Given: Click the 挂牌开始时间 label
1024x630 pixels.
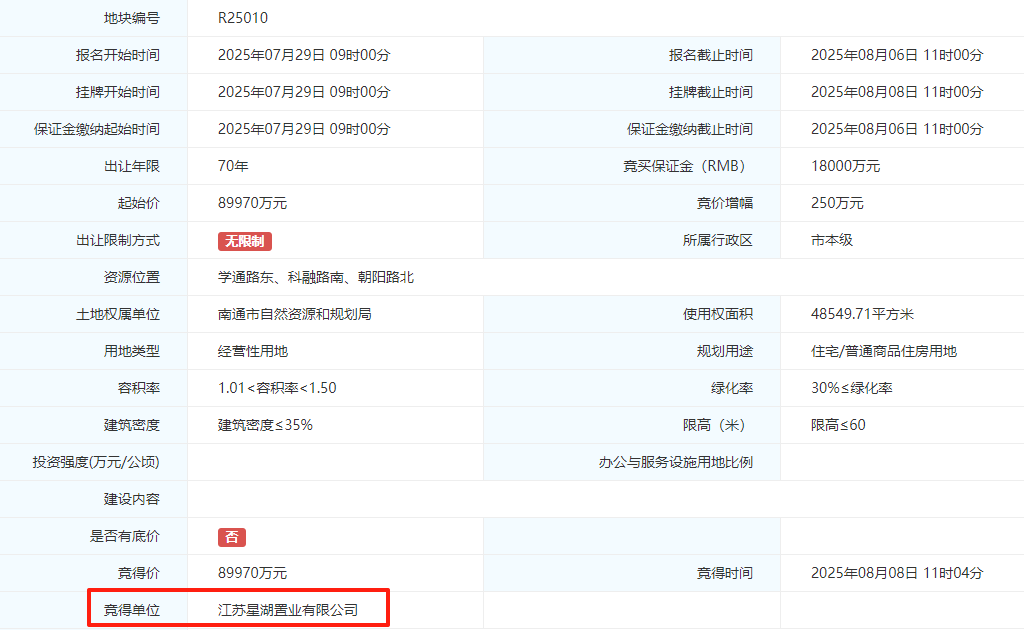Looking at the screenshot, I should pos(118,92).
